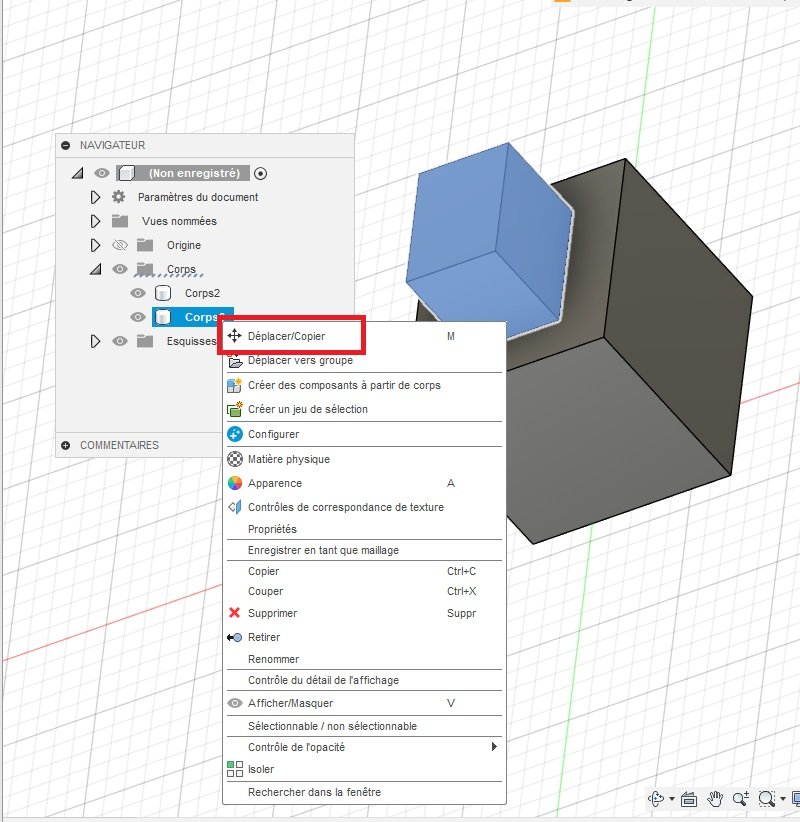Choose Enregistrer en tant que maillage

click(364, 550)
